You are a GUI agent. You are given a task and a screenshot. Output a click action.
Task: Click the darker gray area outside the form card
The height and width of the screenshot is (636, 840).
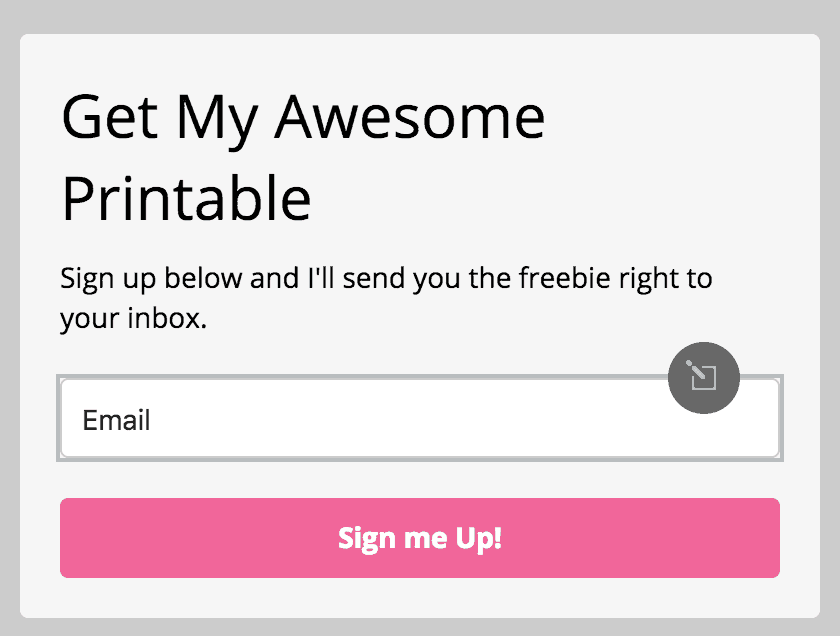coord(420,16)
